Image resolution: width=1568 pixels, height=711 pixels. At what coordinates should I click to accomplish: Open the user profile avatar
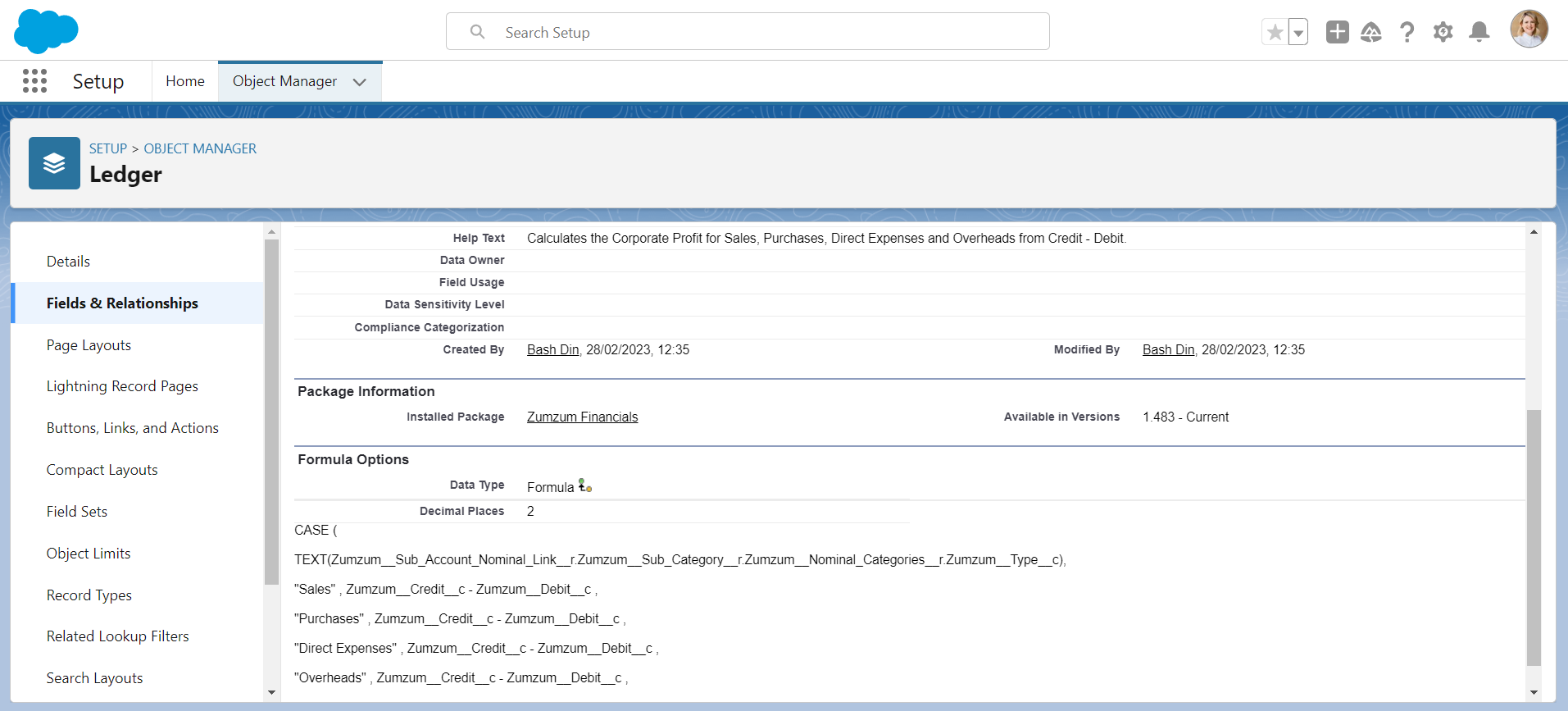point(1529,30)
